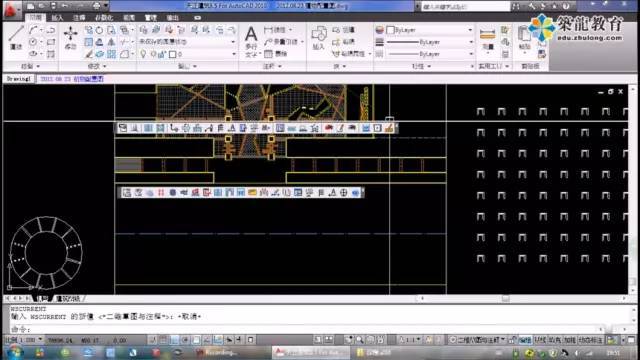The width and height of the screenshot is (640, 360).
Task: Click the Create block button
Action: [x=344, y=30]
